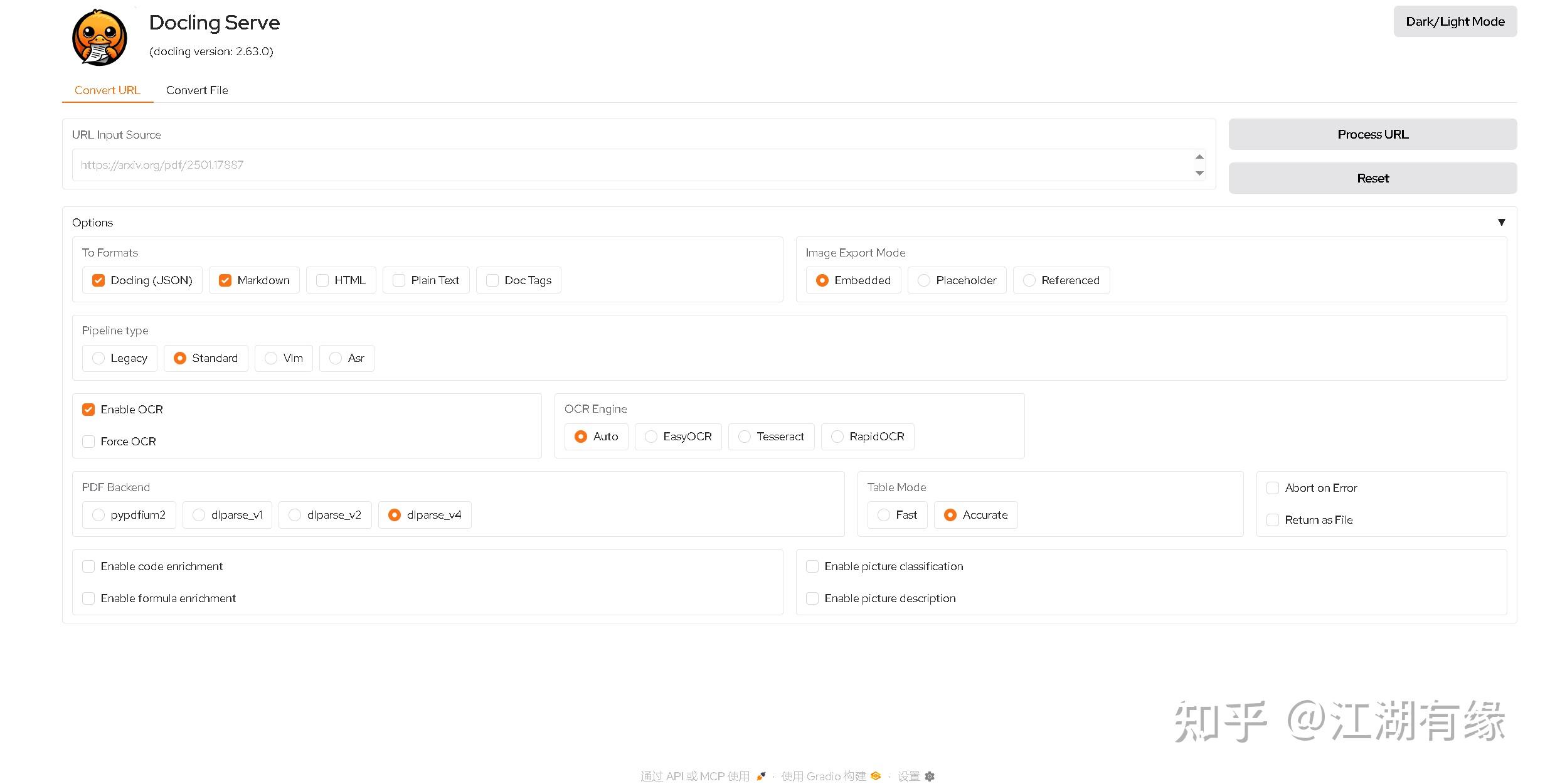The width and height of the screenshot is (1545, 784).
Task: Open the Convert URL tab
Action: 107,90
